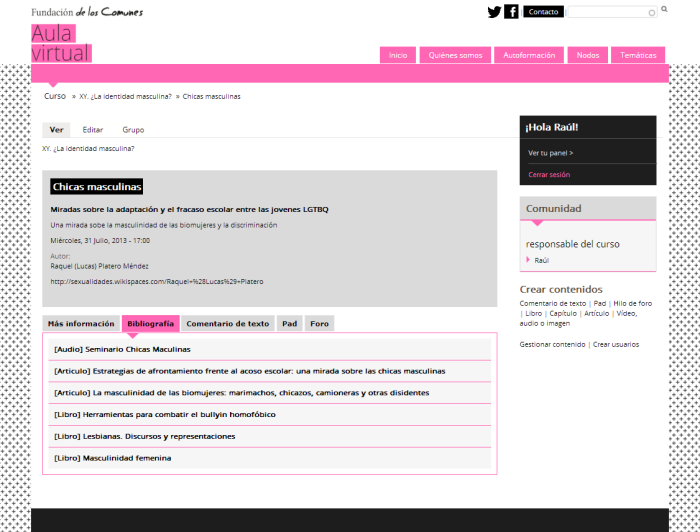Open the Foro tab

[319, 324]
